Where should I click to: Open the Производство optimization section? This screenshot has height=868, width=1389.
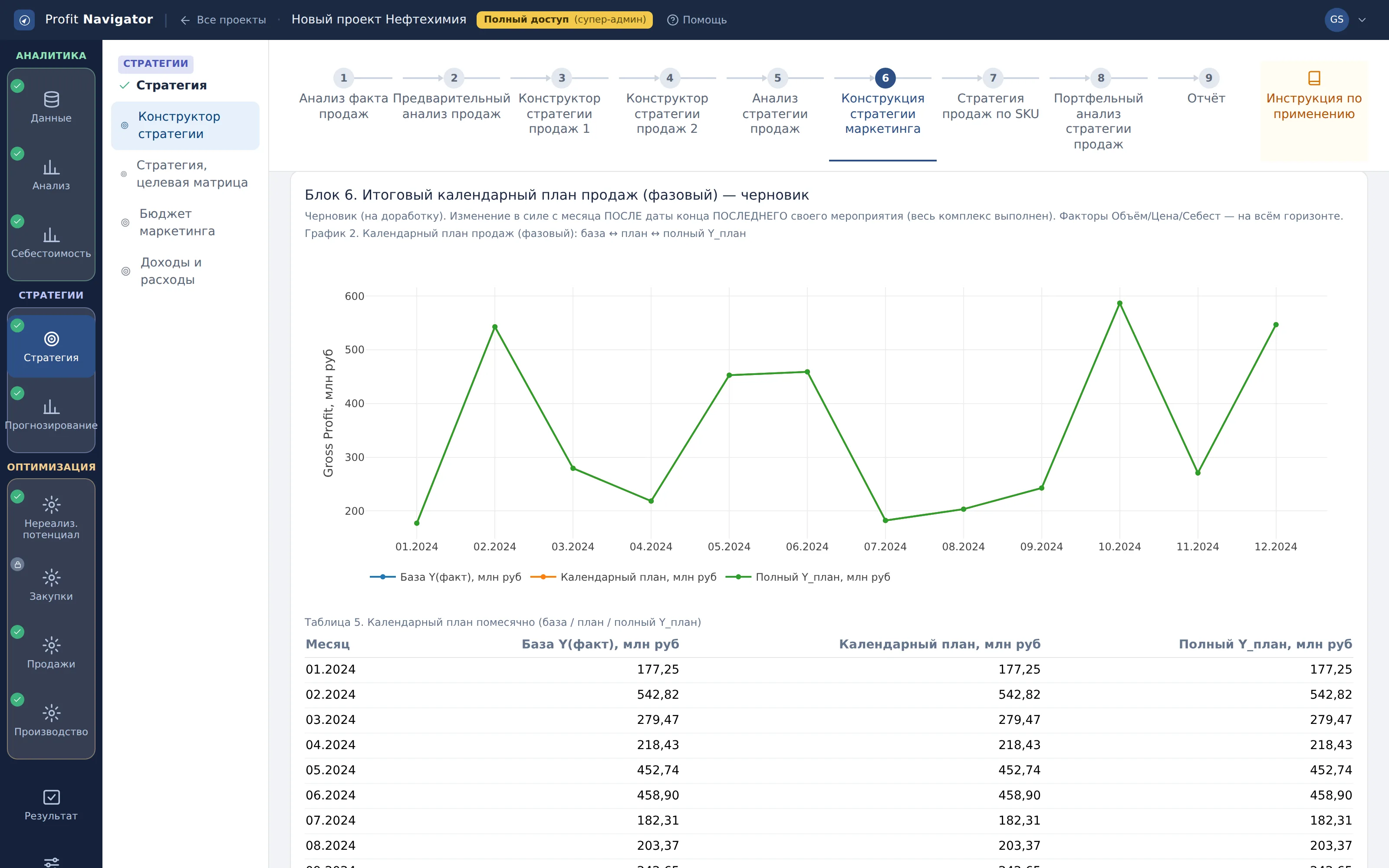click(51, 721)
